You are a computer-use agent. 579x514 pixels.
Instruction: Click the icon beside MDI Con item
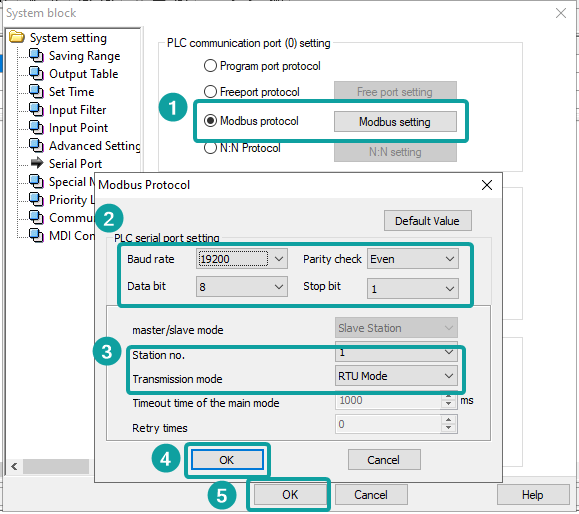click(x=36, y=236)
